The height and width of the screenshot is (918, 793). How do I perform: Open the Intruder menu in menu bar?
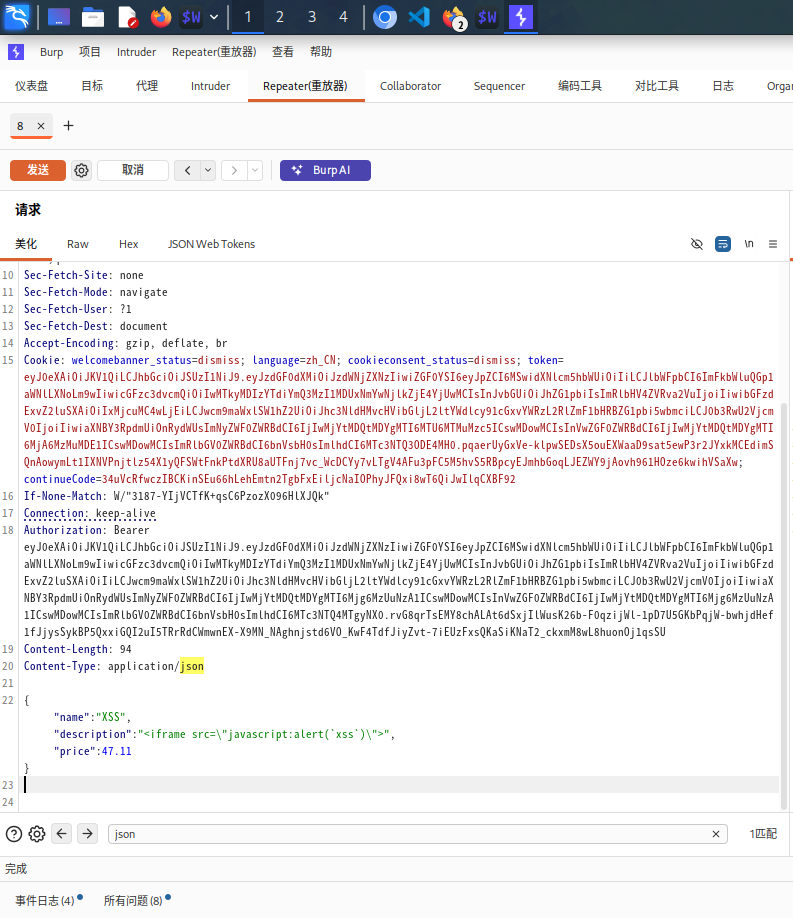pos(136,52)
